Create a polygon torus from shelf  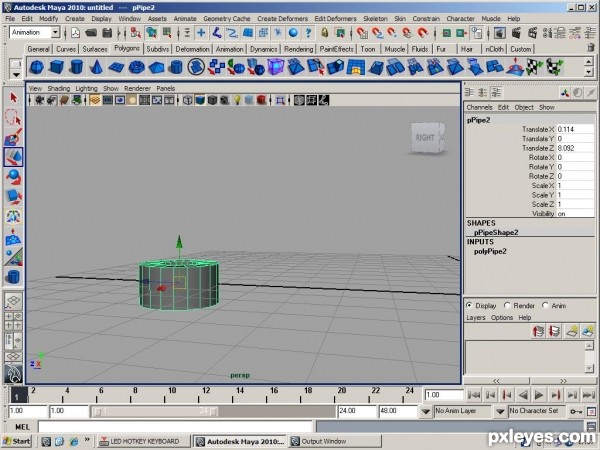(136, 67)
